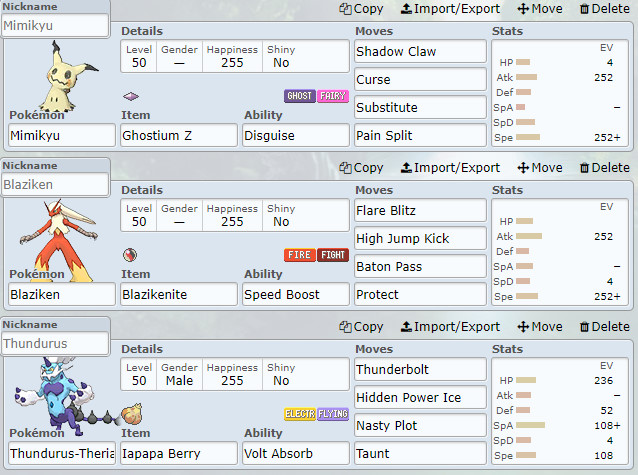Click the Fire type badge
Screen dimensions: 638x475
coord(299,255)
